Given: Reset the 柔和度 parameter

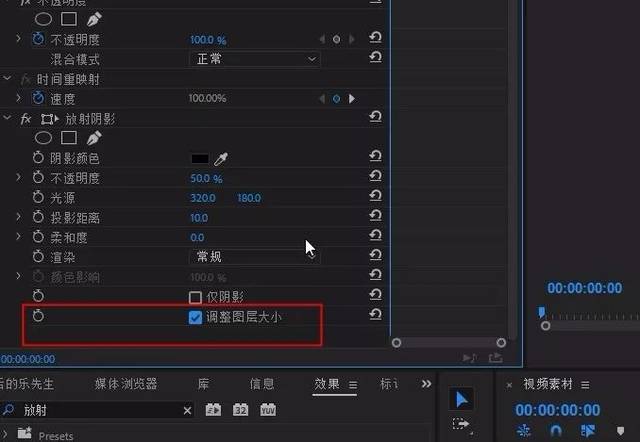Looking at the screenshot, I should click(375, 235).
